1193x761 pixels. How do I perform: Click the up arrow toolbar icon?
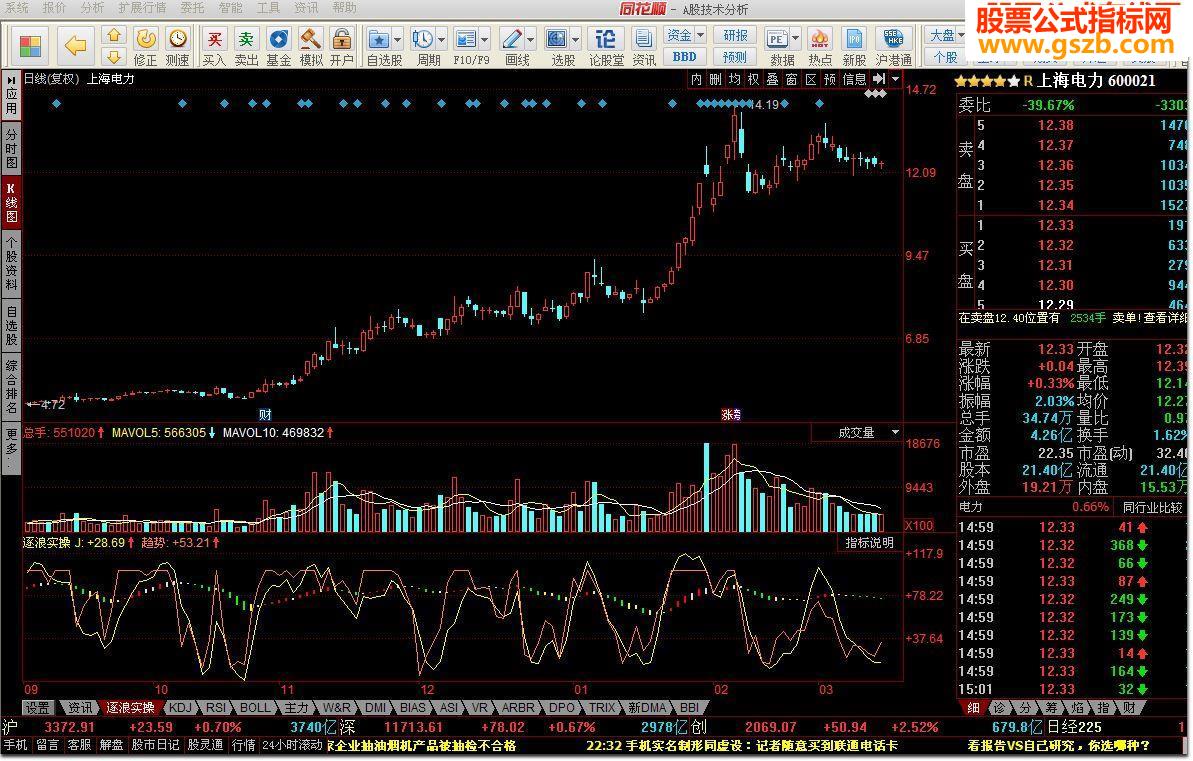click(113, 35)
